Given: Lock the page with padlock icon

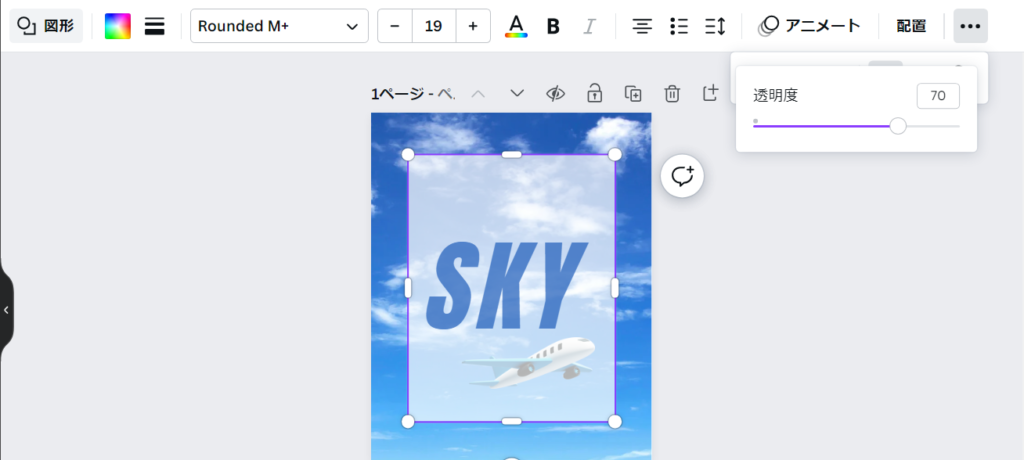Looking at the screenshot, I should 594,93.
